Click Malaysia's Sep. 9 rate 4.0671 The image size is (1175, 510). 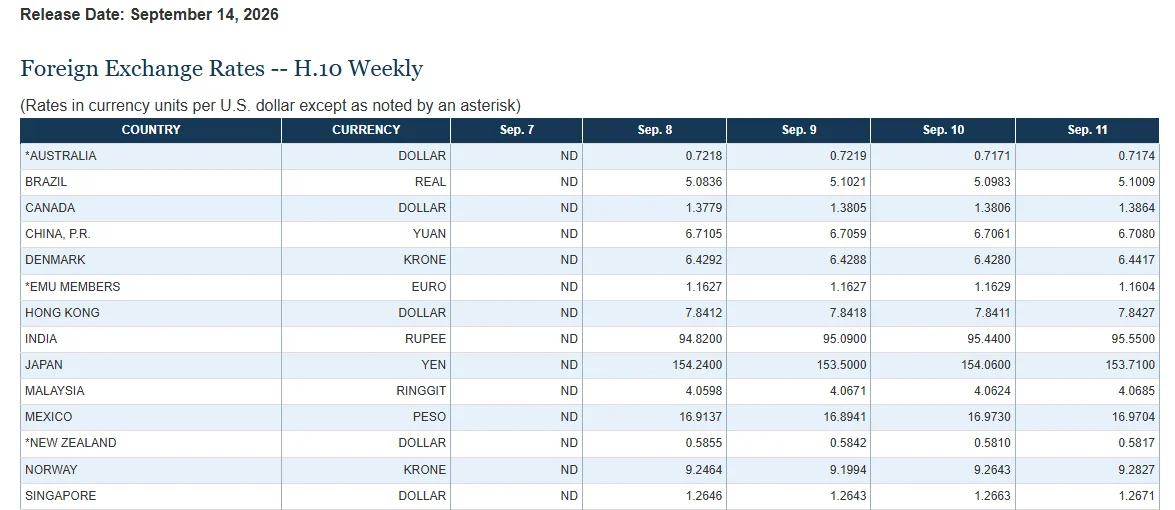click(799, 391)
